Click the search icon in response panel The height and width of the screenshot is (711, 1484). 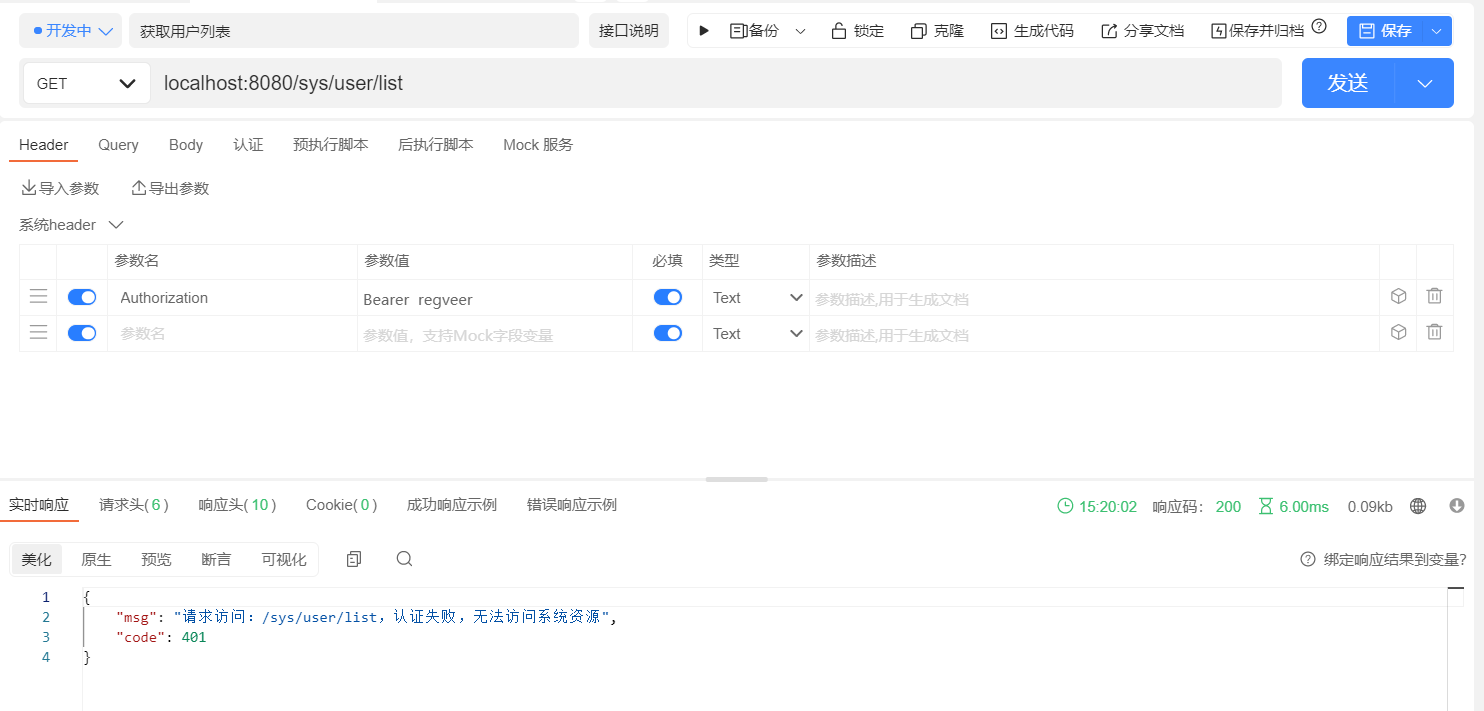(x=404, y=559)
